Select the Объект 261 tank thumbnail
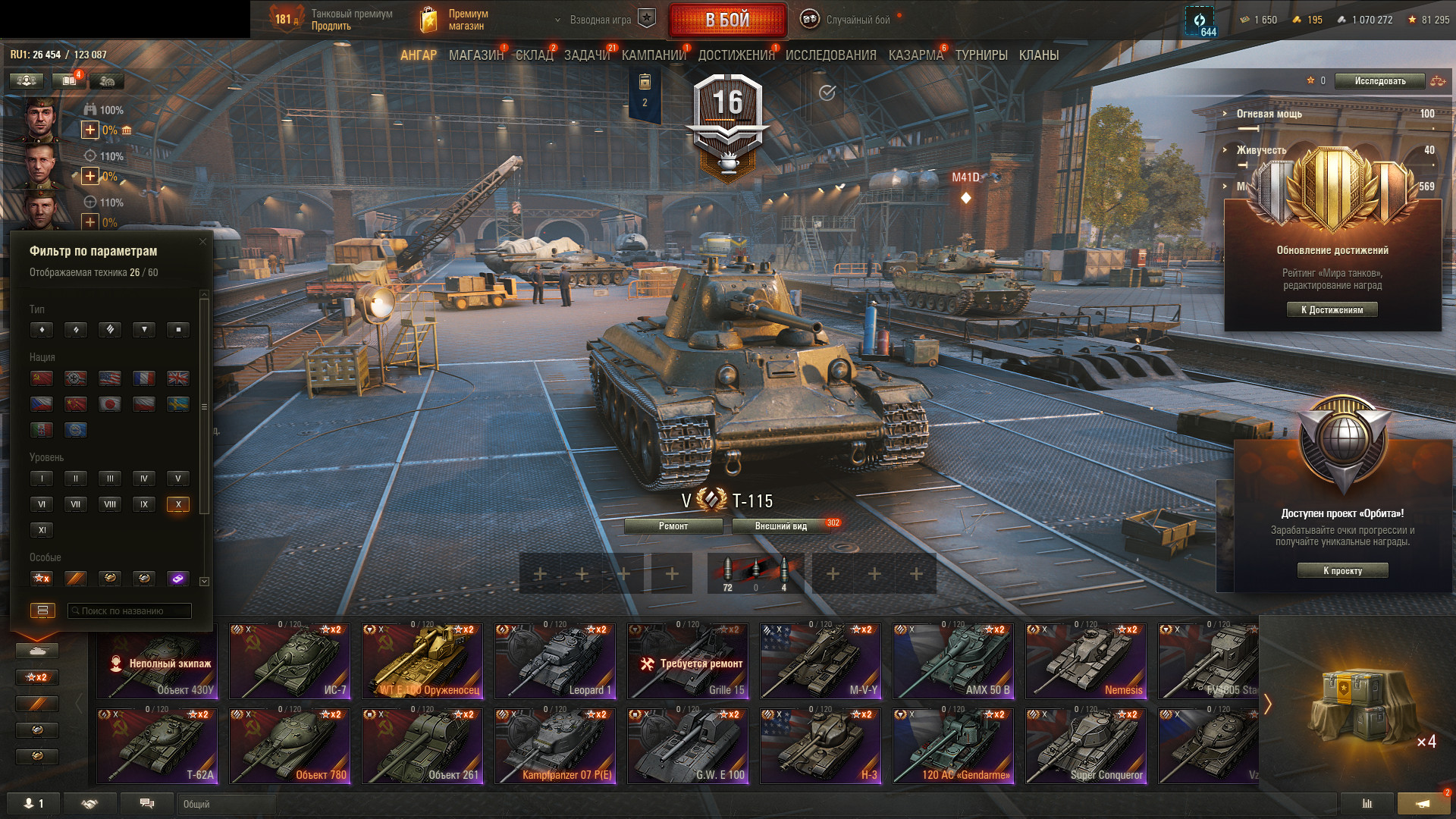The height and width of the screenshot is (819, 1456). pos(423,746)
